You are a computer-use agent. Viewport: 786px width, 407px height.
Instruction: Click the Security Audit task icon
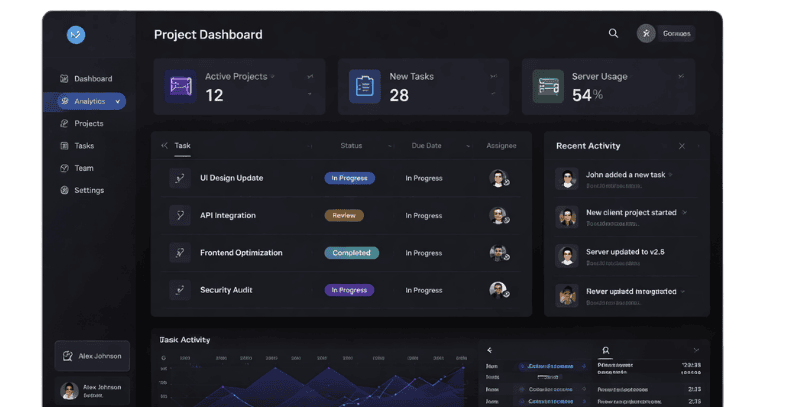click(x=179, y=290)
